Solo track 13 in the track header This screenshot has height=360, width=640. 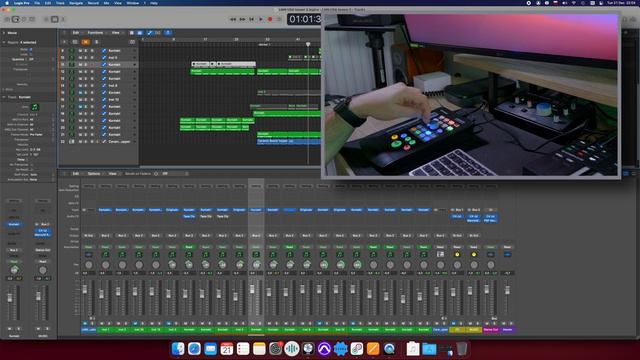click(86, 78)
